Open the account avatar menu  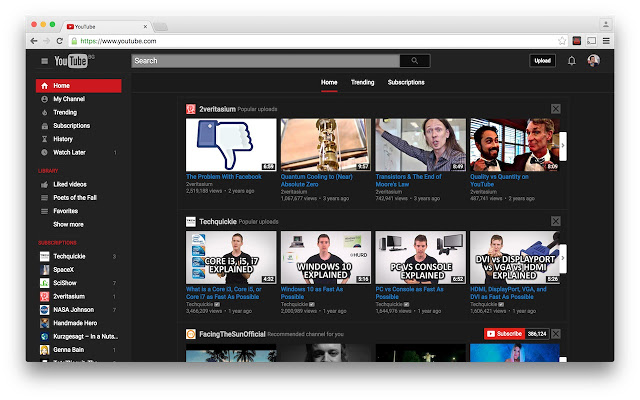click(593, 61)
